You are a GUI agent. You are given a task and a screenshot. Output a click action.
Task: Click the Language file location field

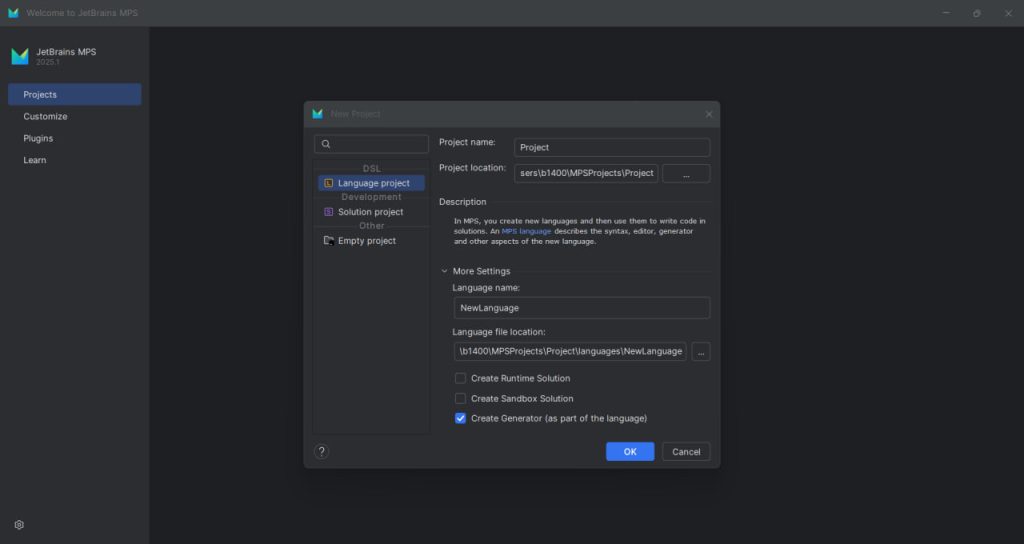click(570, 351)
